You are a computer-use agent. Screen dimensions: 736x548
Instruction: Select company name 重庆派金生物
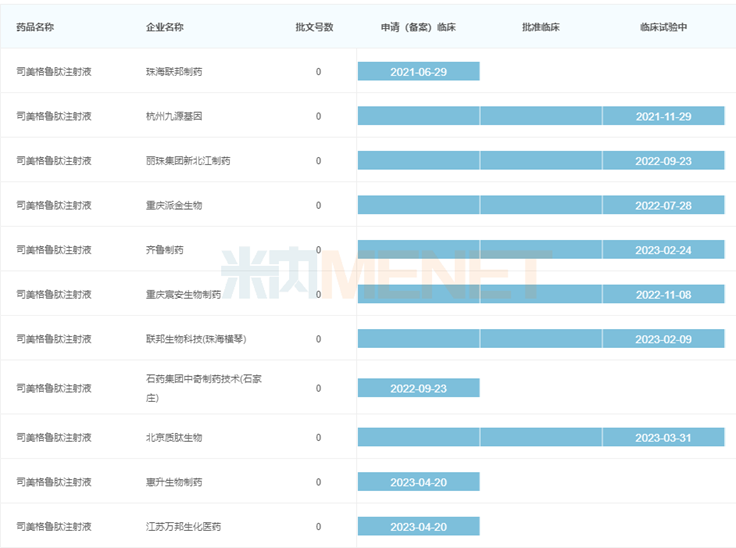[174, 205]
